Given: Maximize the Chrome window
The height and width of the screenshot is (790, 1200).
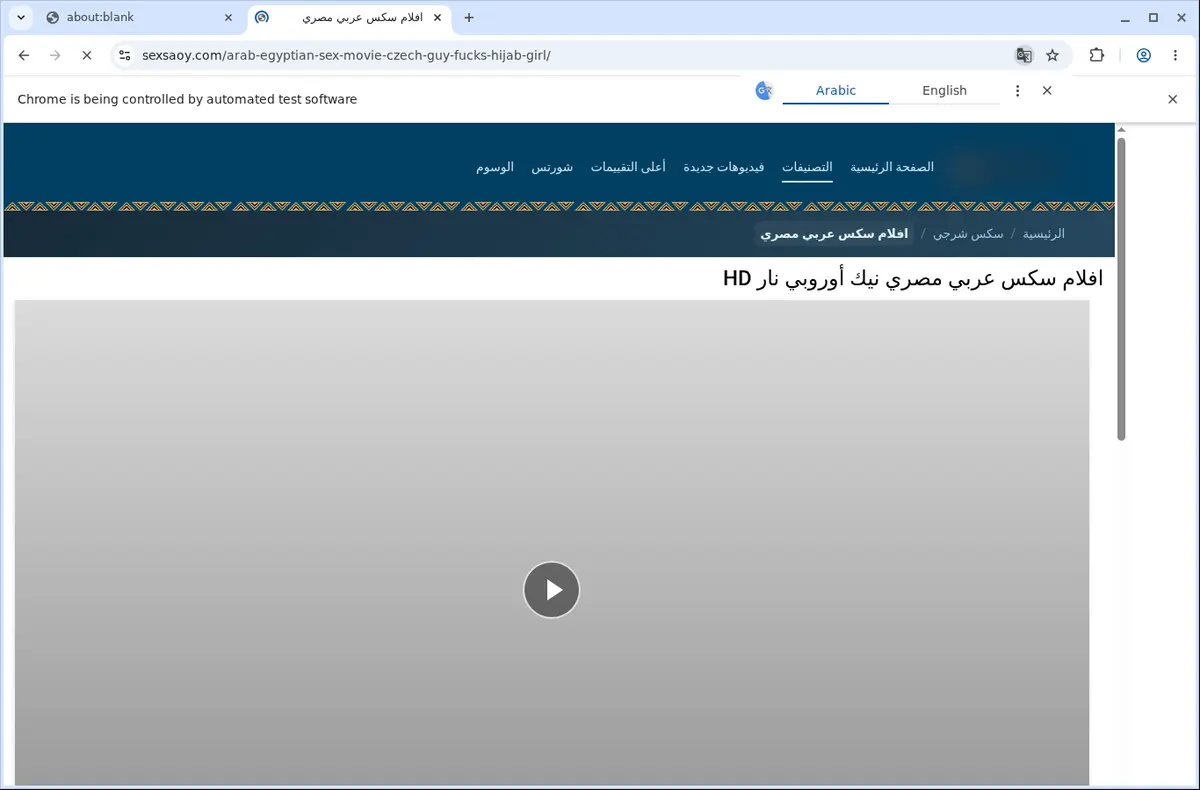Looking at the screenshot, I should tap(1153, 17).
